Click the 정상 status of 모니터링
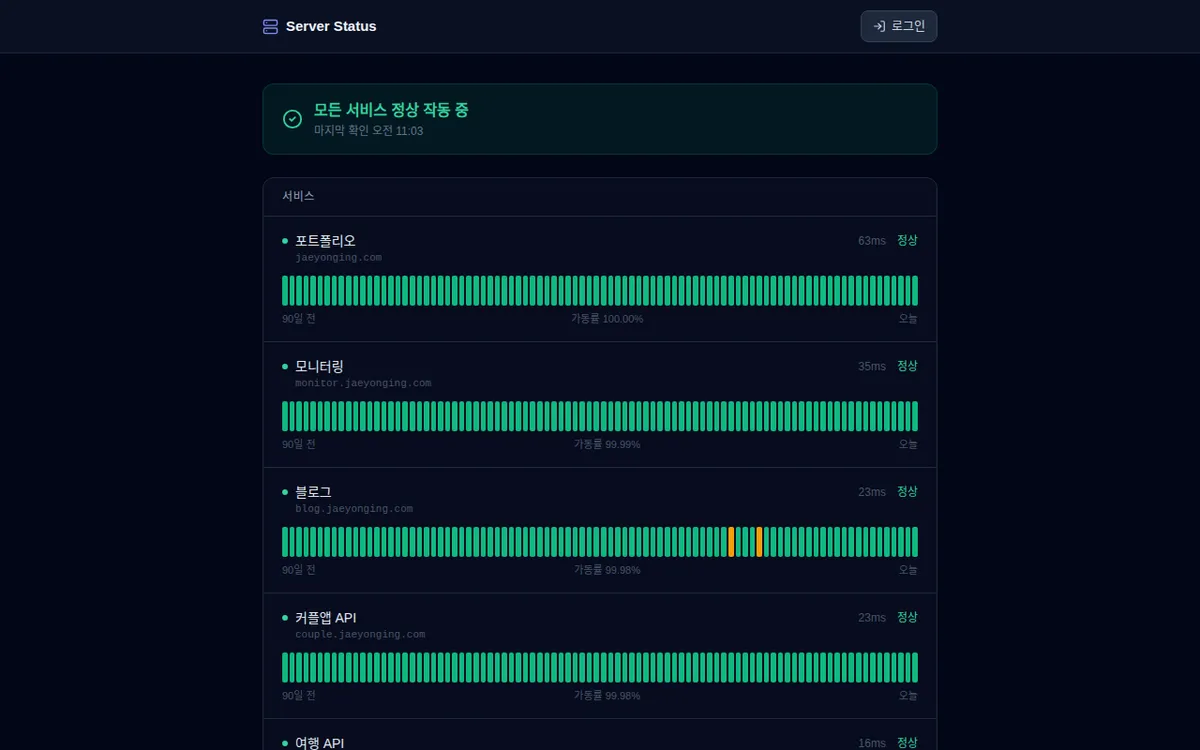 (x=907, y=366)
